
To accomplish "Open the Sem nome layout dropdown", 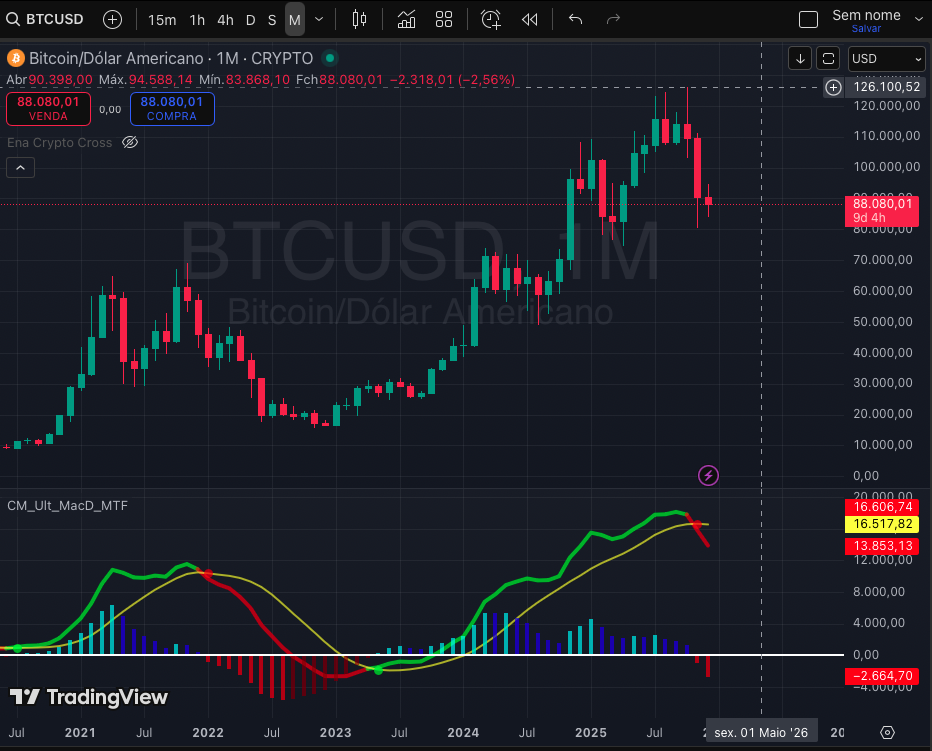I will coord(868,15).
